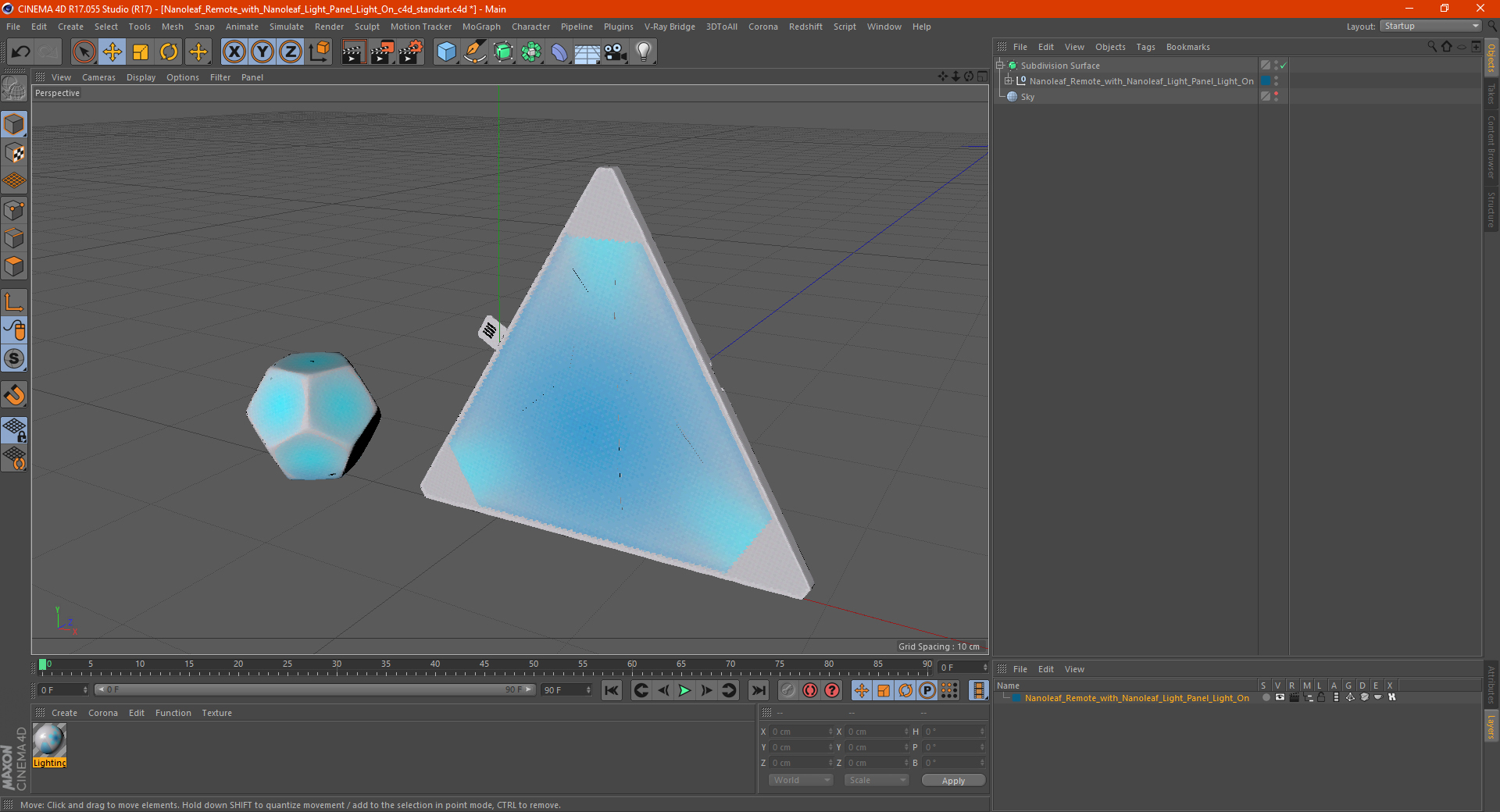Add a Camera object

click(x=616, y=52)
